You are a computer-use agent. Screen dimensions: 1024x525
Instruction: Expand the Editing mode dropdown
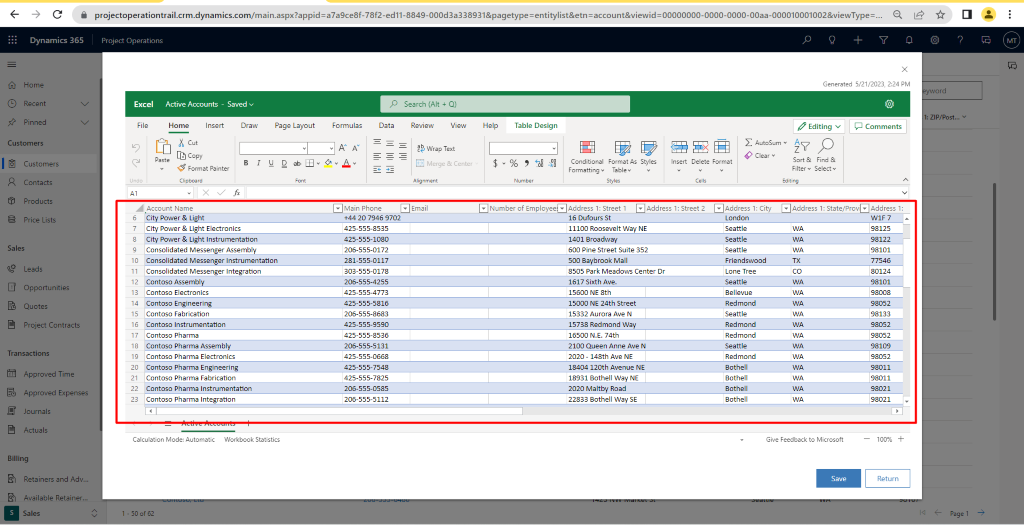pyautogui.click(x=819, y=127)
